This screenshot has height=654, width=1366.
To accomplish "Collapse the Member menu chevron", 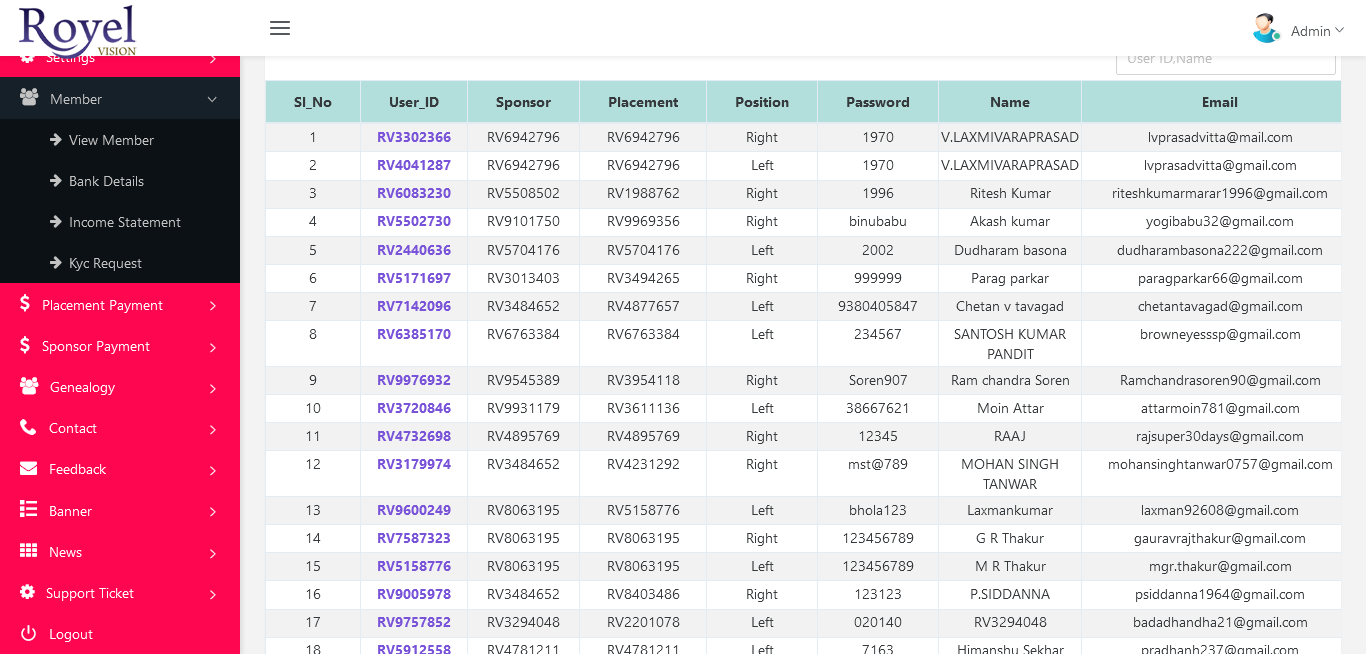I will click(x=212, y=99).
